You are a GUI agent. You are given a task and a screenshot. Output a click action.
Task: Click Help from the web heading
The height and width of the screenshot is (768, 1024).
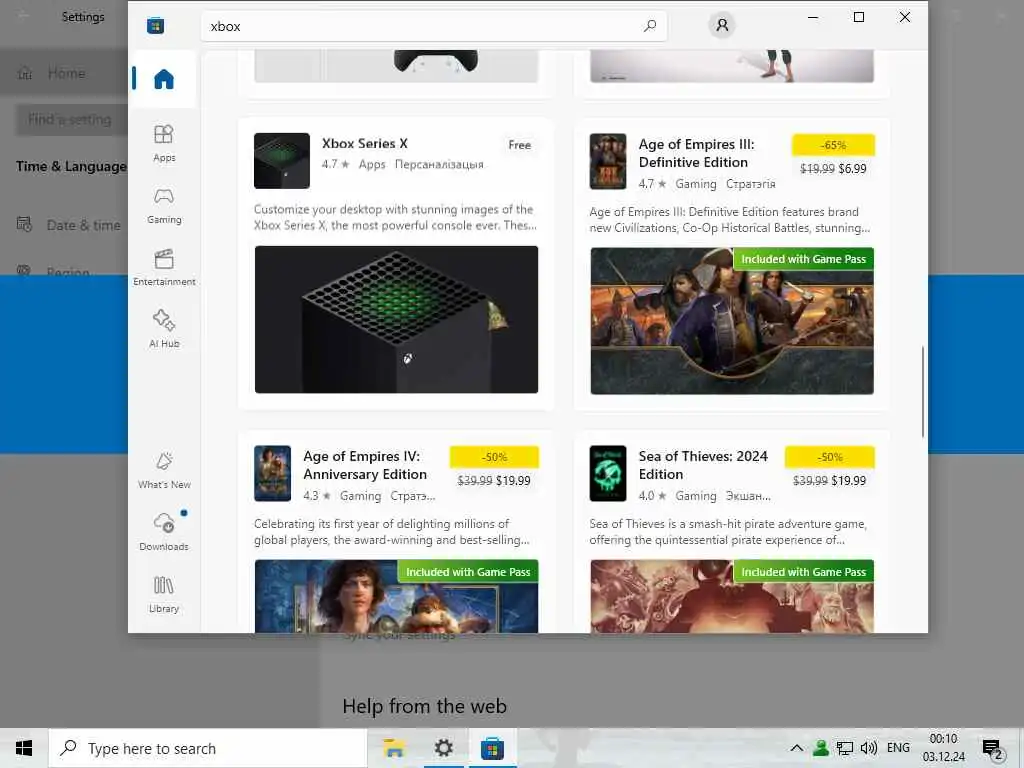424,706
